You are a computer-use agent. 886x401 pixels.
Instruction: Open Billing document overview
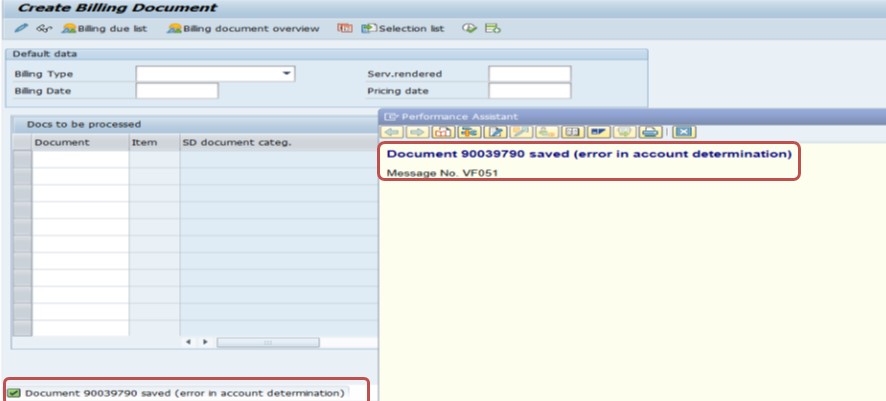pyautogui.click(x=244, y=28)
